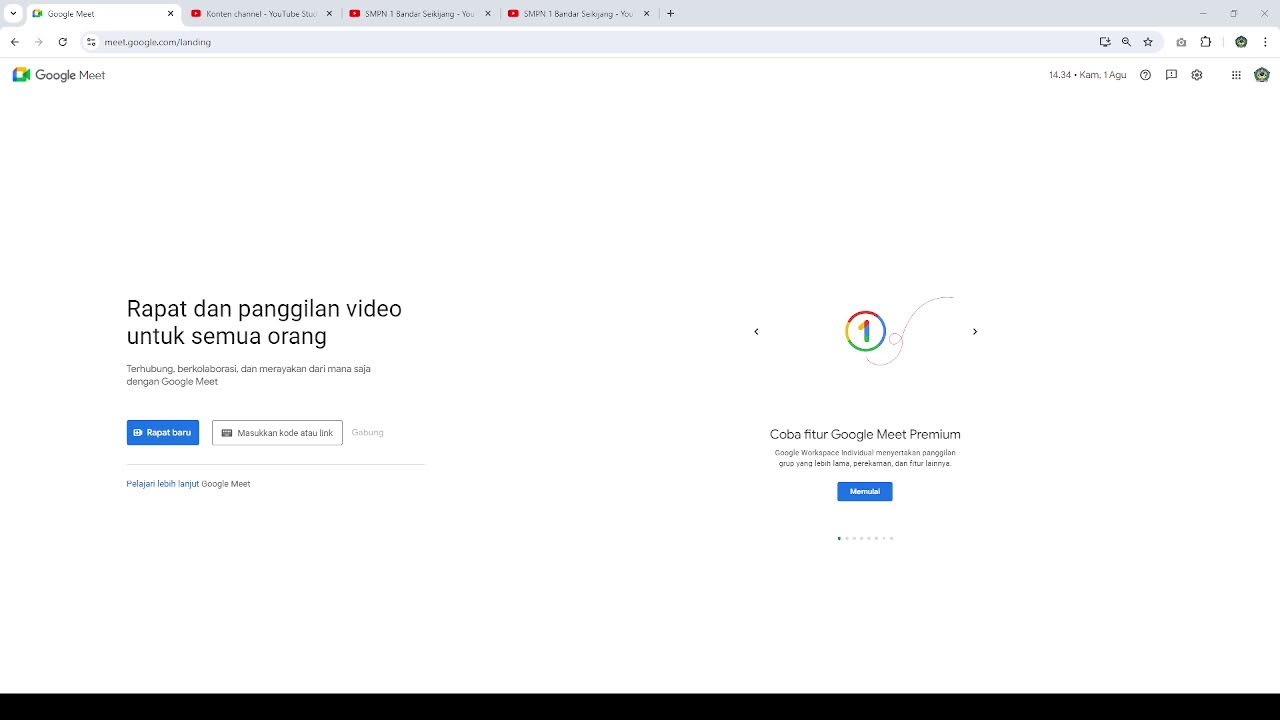Open the Pelajari lebih lanjut link
This screenshot has width=1280, height=720.
(x=163, y=484)
